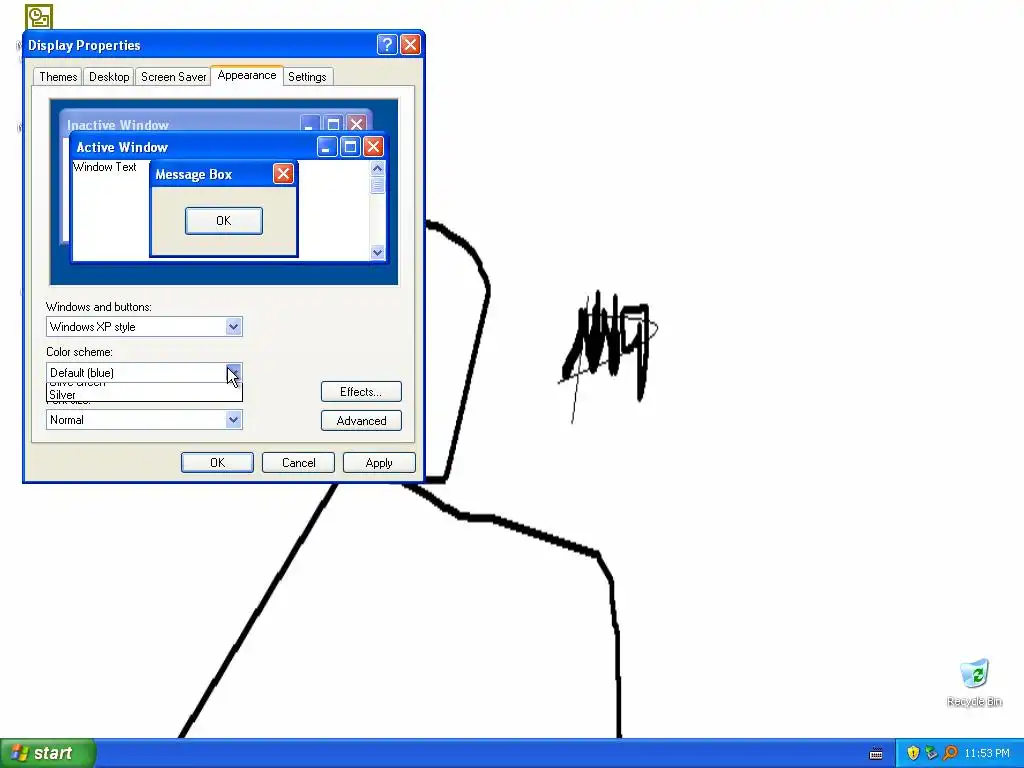
Task: Switch to the Settings tab
Action: pyautogui.click(x=307, y=76)
